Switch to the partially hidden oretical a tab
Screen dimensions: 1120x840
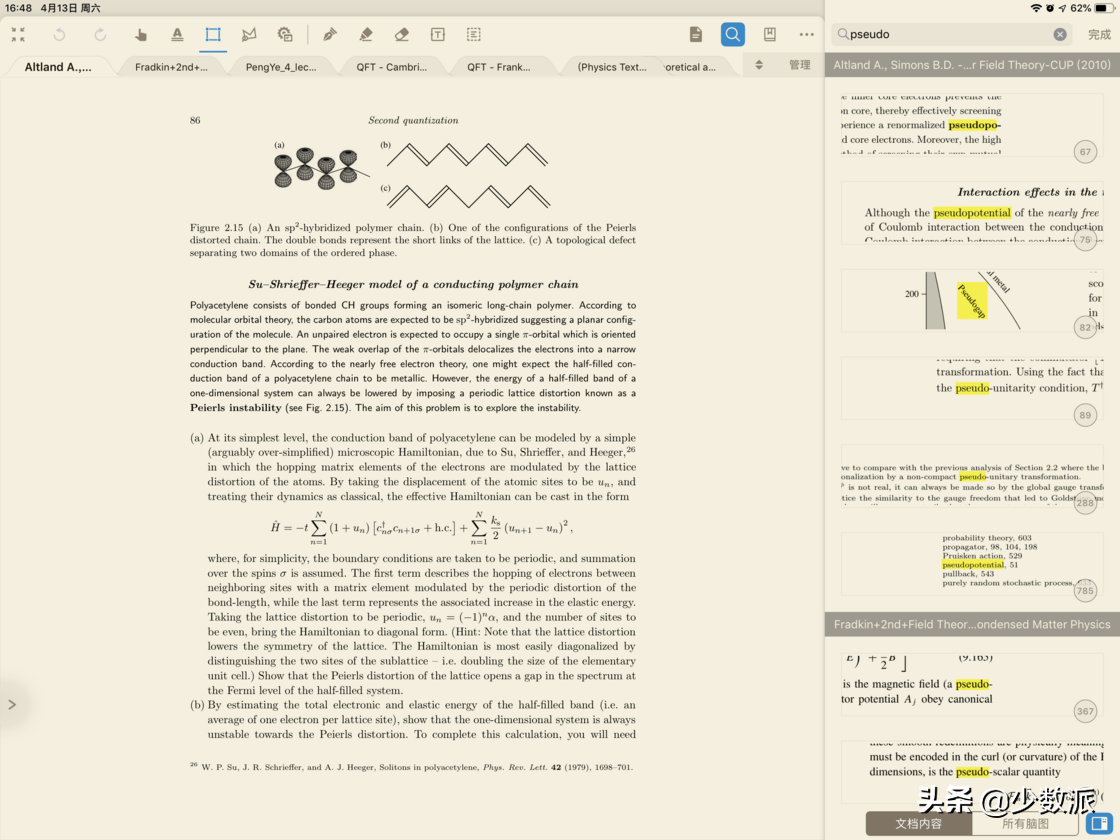690,66
